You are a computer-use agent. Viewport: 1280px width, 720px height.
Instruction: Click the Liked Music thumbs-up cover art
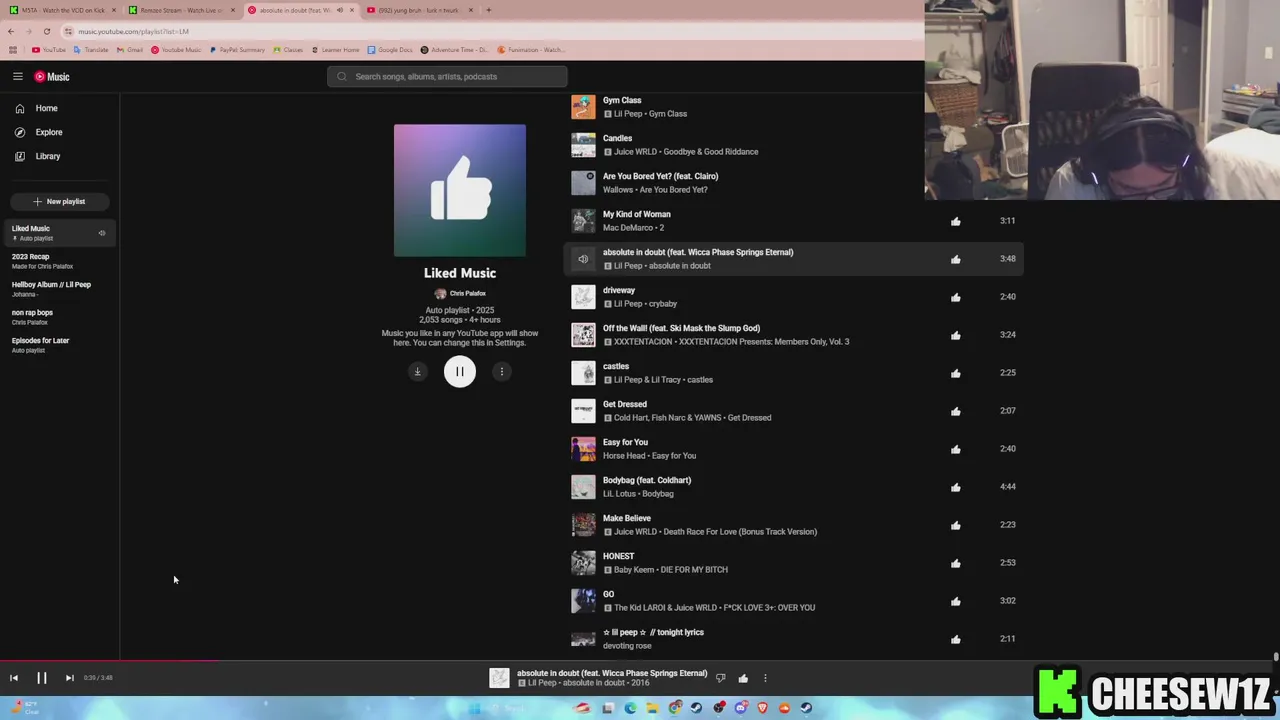(x=460, y=190)
